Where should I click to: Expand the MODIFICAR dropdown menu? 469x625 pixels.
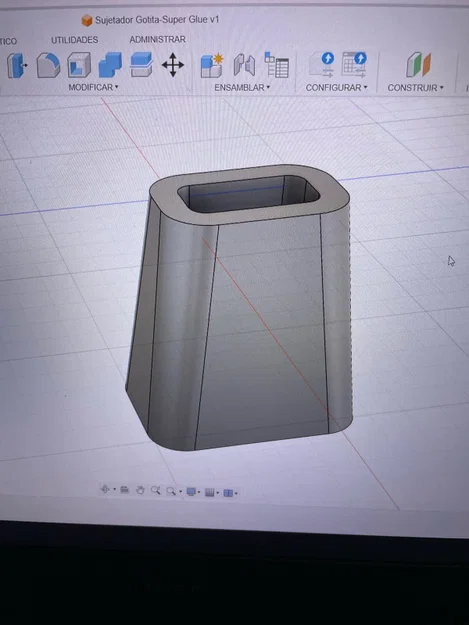(94, 87)
